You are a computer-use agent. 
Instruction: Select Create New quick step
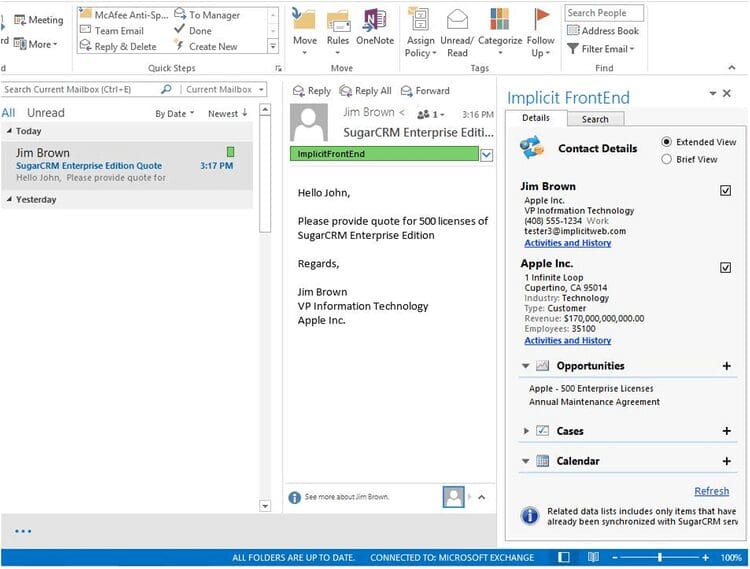pyautogui.click(x=206, y=46)
